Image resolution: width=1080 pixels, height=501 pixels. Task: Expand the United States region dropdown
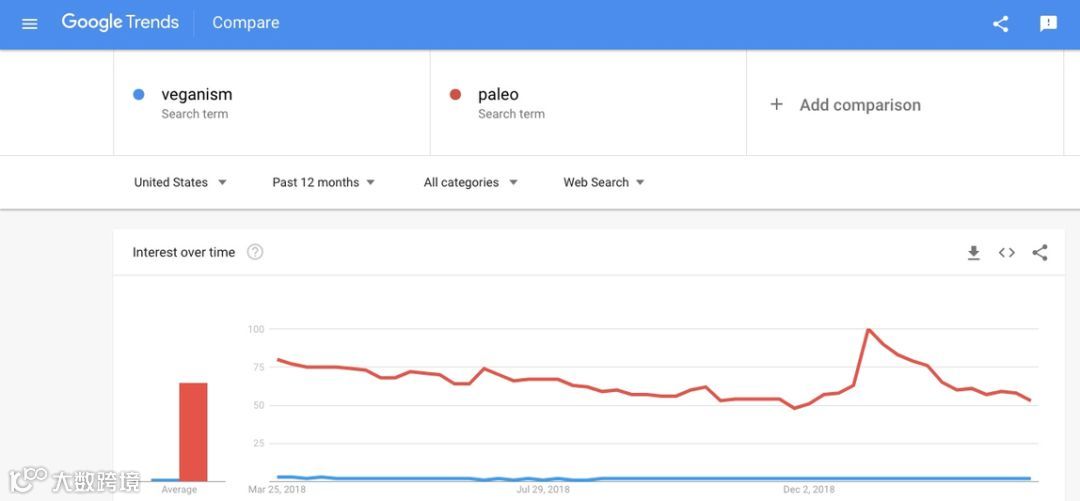tap(181, 182)
